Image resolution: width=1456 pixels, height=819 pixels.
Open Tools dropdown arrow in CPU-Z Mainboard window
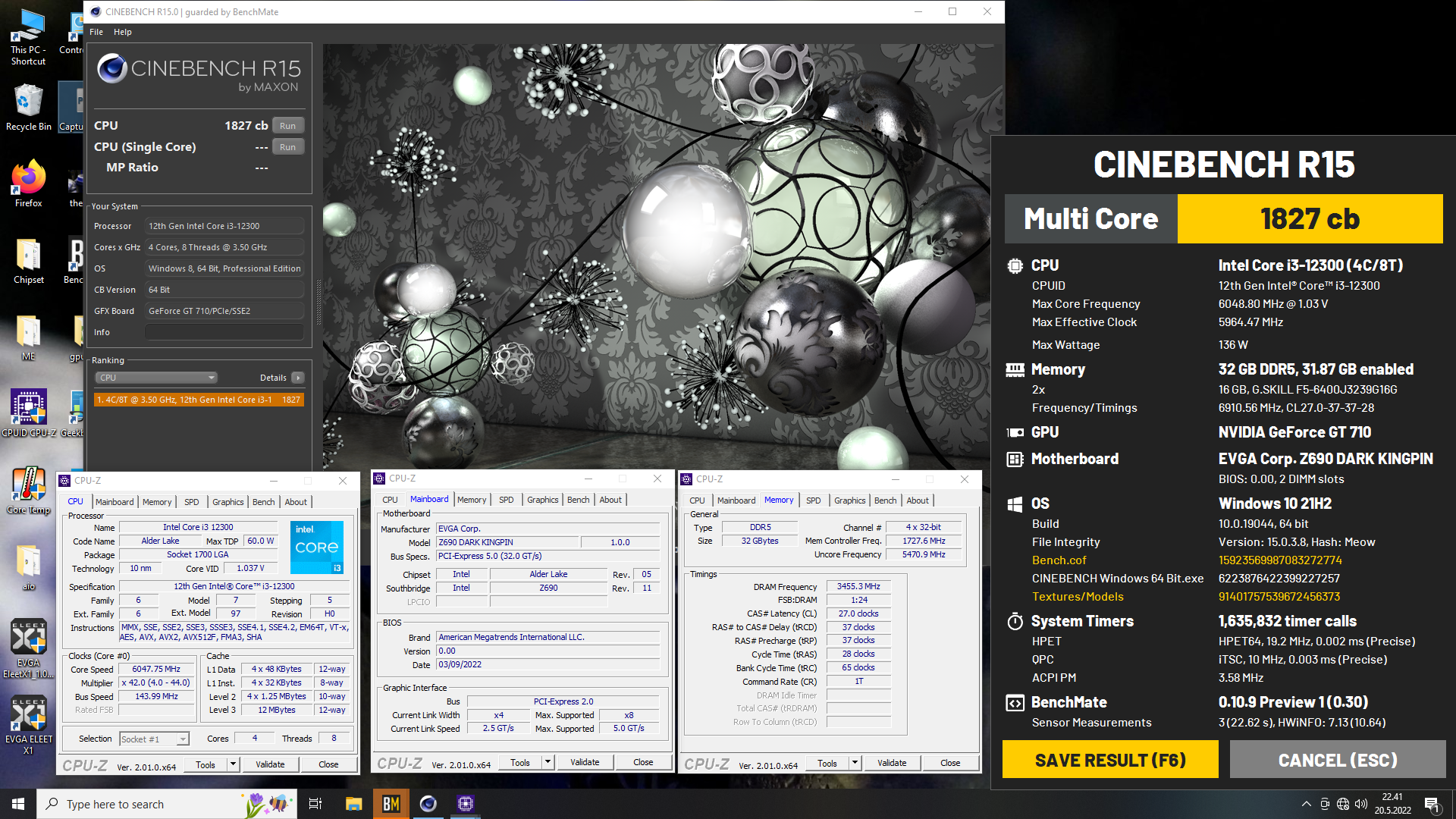coord(548,762)
